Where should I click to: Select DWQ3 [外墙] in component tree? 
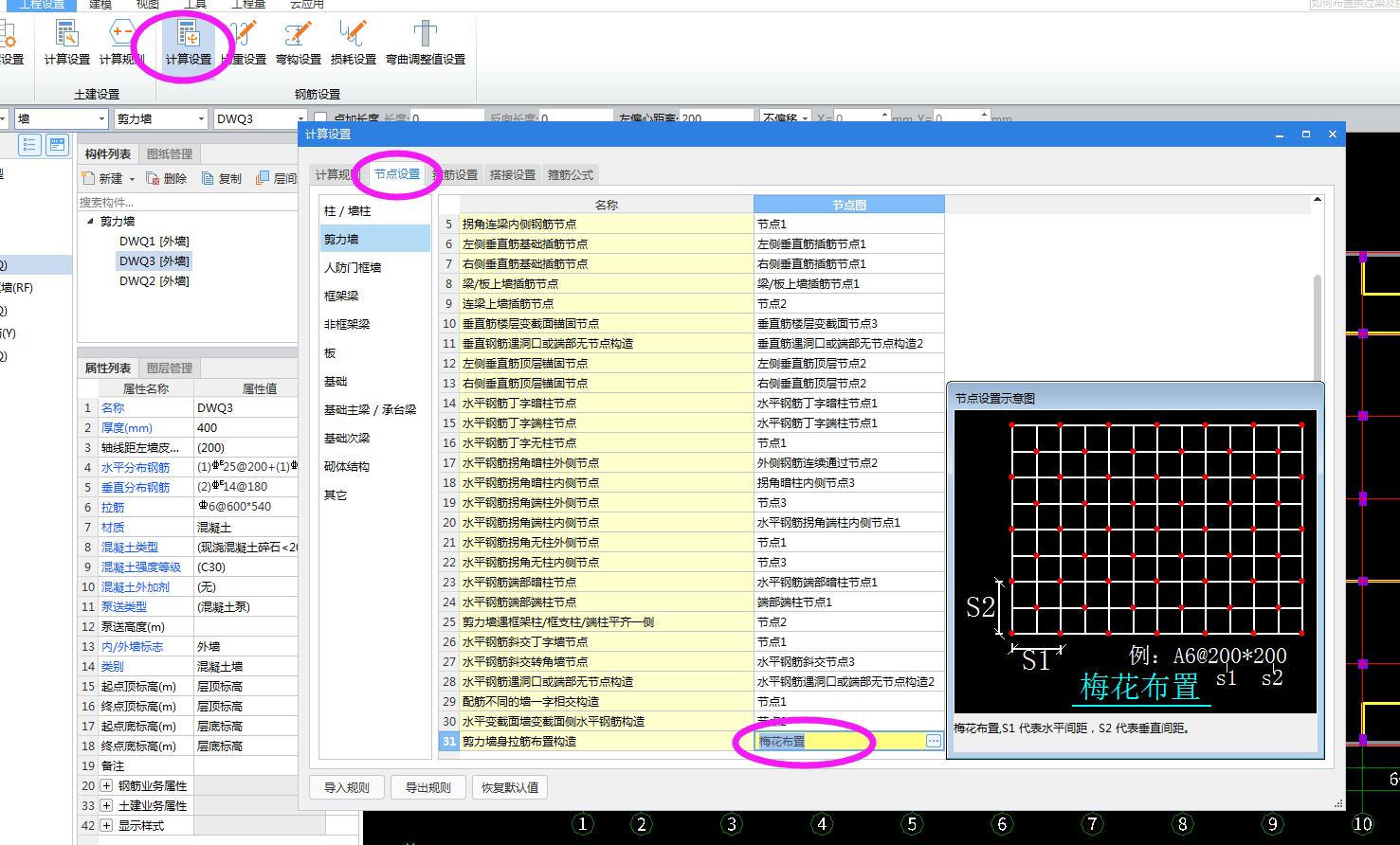click(154, 261)
